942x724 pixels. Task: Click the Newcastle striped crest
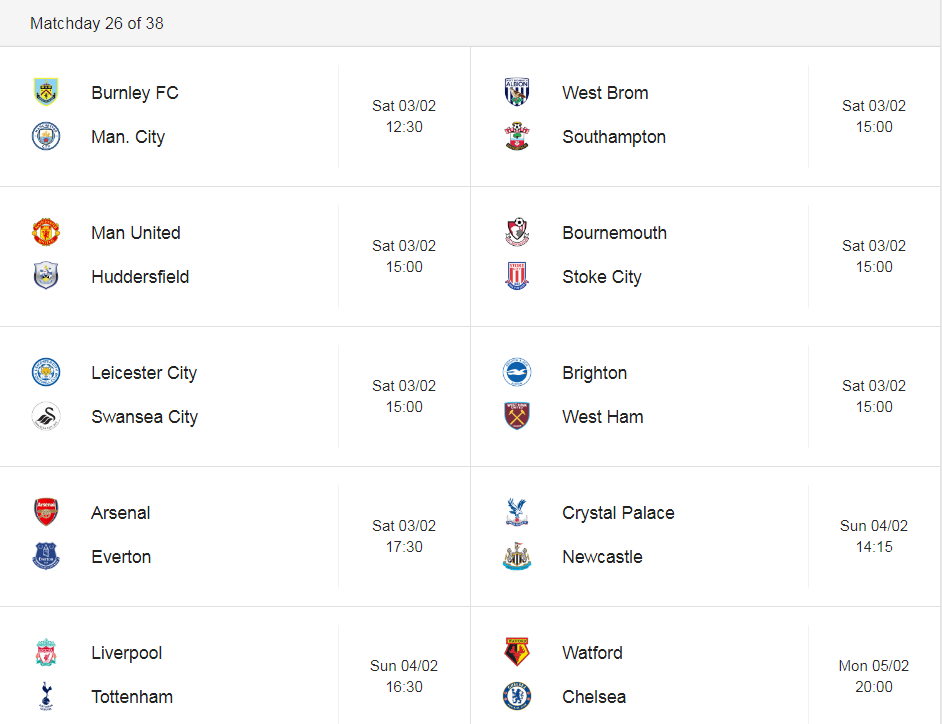click(x=517, y=556)
